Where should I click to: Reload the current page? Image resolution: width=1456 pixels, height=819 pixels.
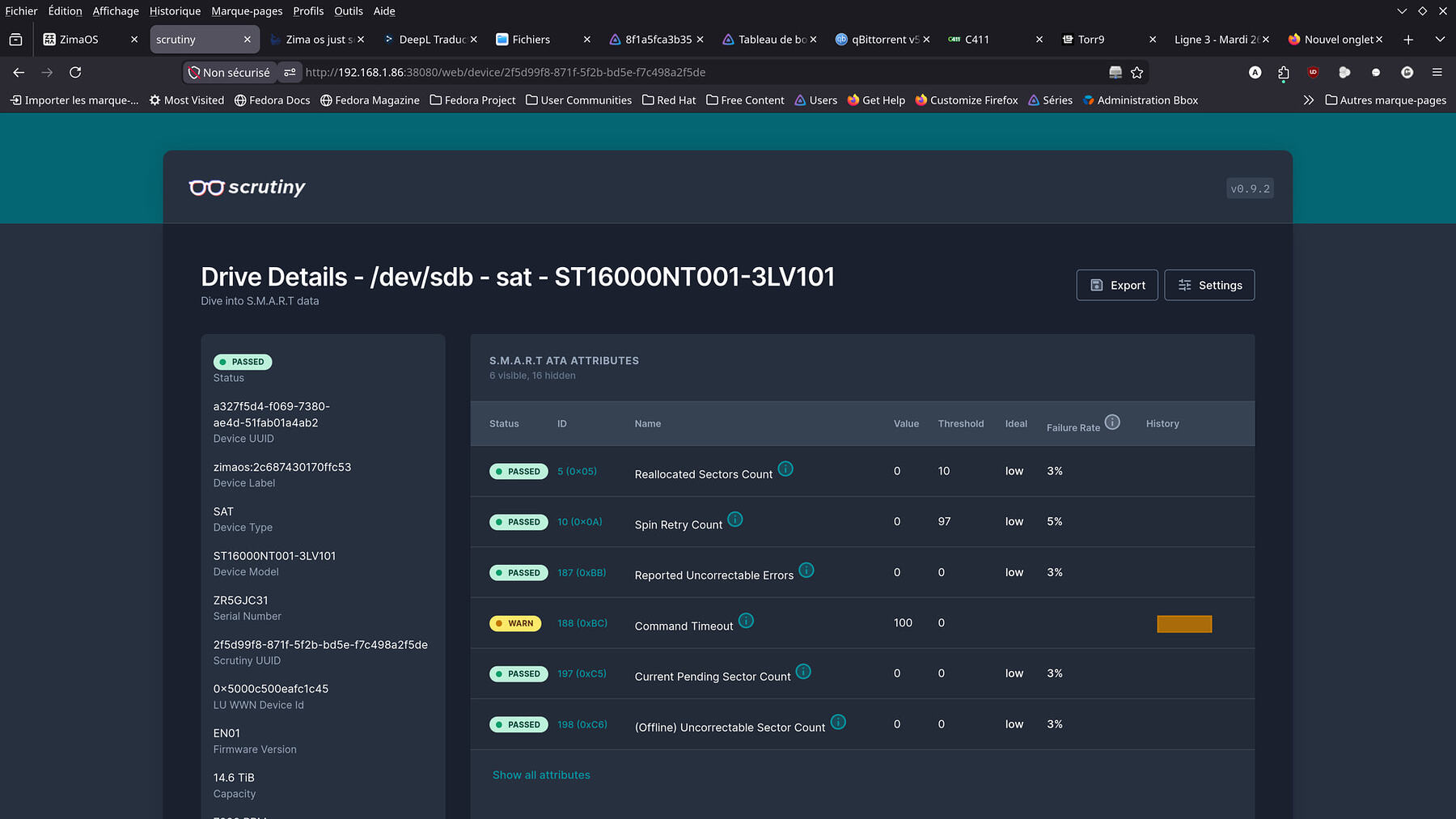coord(75,72)
